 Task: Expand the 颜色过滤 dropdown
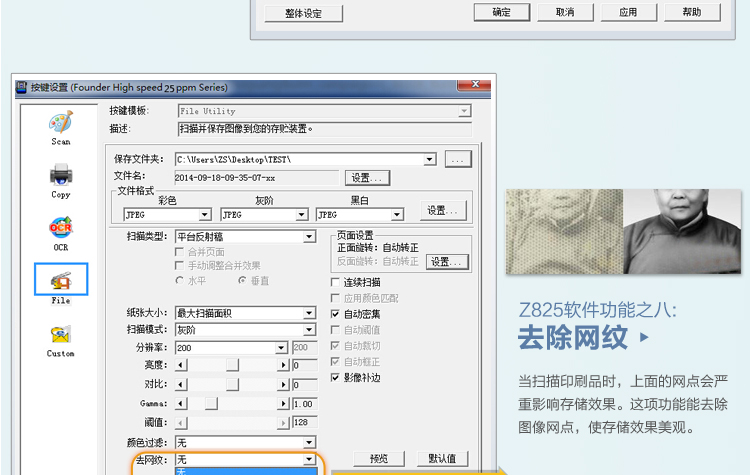[x=309, y=442]
